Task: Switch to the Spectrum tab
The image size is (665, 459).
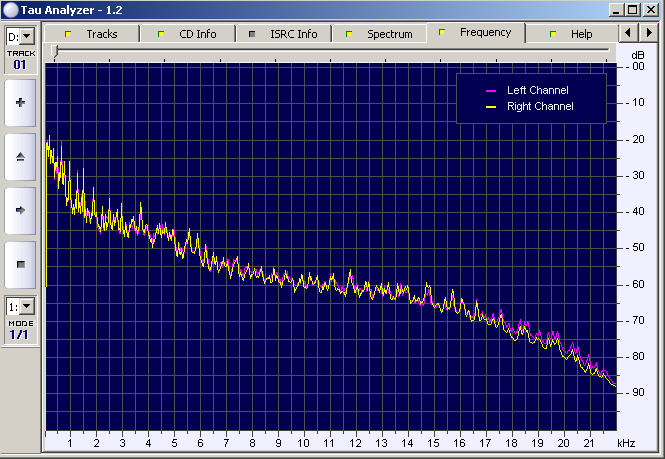Action: point(379,34)
